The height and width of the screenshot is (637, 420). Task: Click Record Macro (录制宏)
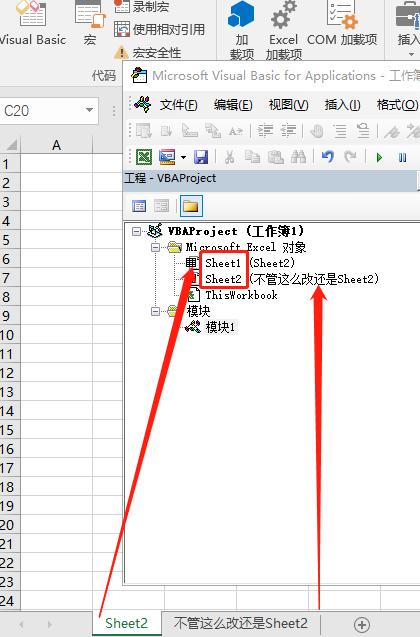141,6
